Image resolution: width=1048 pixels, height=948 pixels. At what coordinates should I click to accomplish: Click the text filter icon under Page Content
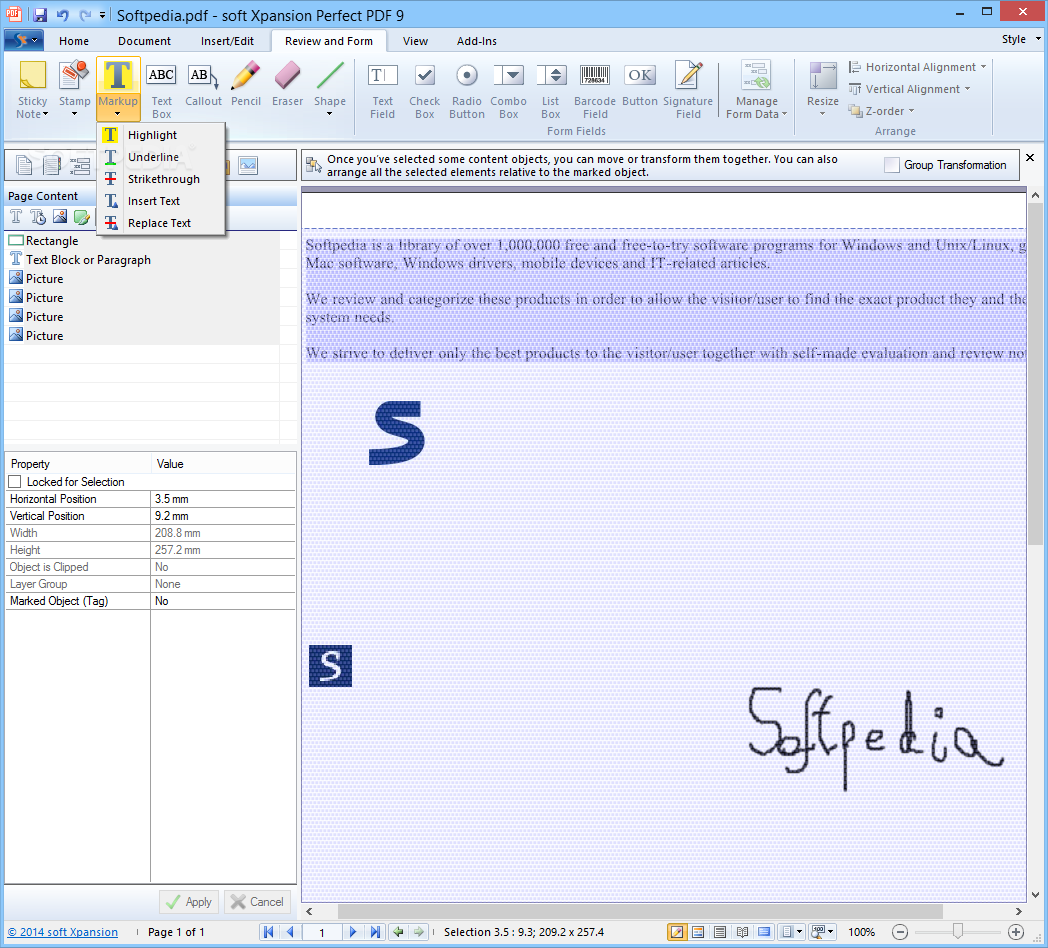(x=16, y=217)
